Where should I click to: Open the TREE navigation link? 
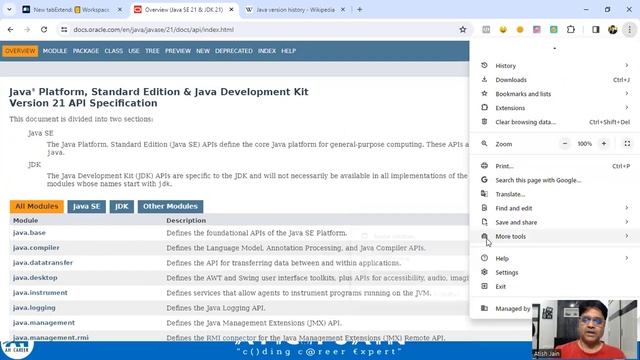[x=152, y=51]
